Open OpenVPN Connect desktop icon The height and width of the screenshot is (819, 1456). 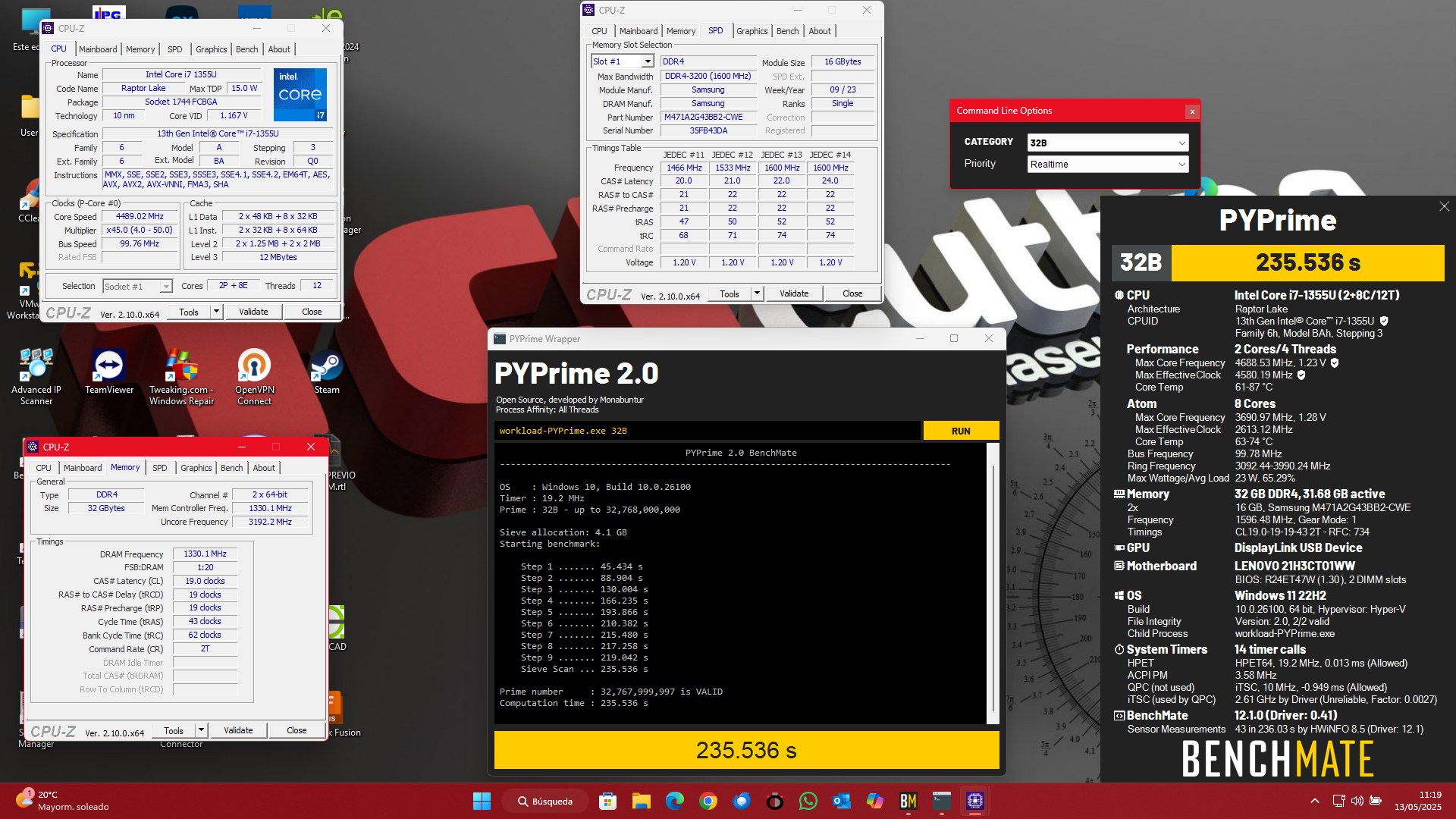pyautogui.click(x=255, y=376)
